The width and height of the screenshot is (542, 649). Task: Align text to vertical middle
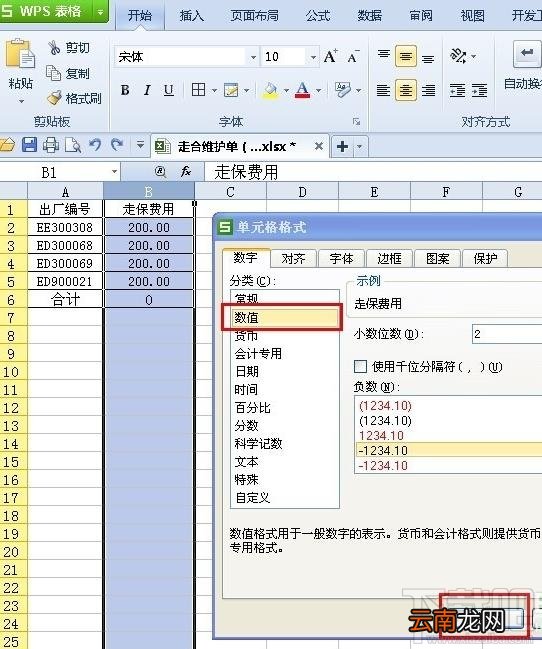406,56
